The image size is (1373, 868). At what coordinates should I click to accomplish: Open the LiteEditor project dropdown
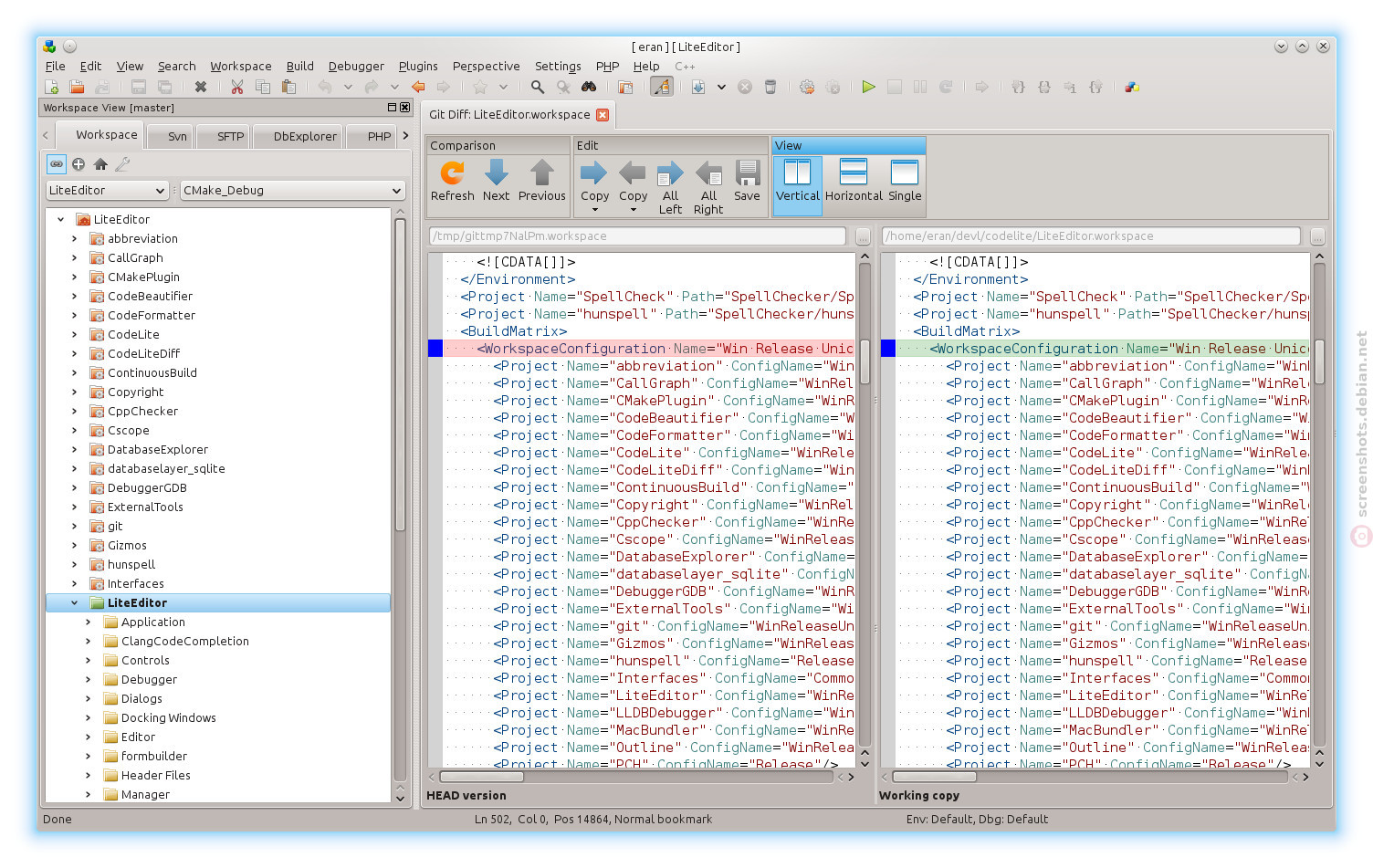point(107,190)
